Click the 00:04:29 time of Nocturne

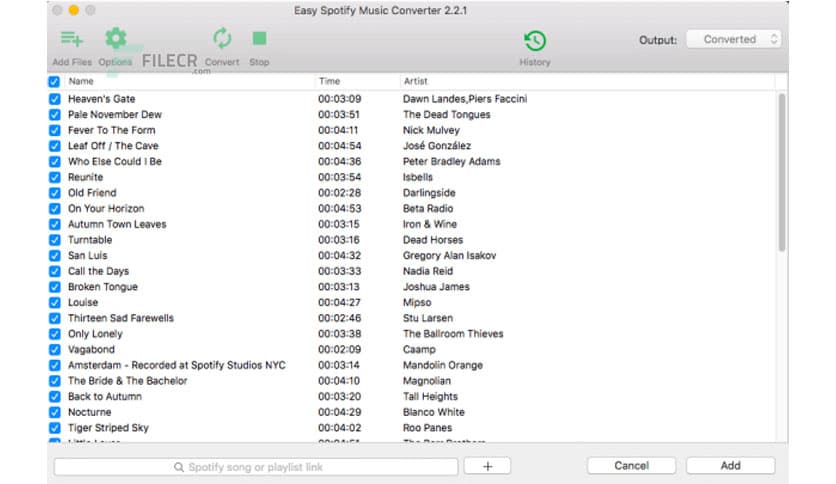click(x=340, y=412)
